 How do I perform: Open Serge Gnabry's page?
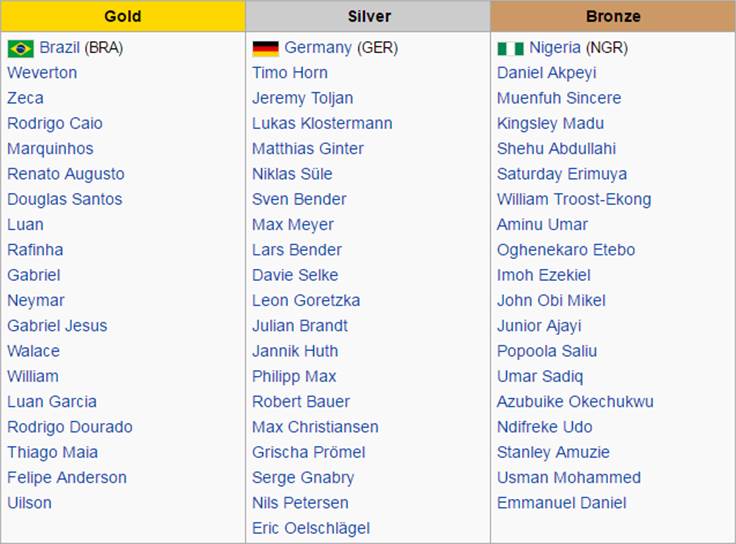[x=303, y=478]
